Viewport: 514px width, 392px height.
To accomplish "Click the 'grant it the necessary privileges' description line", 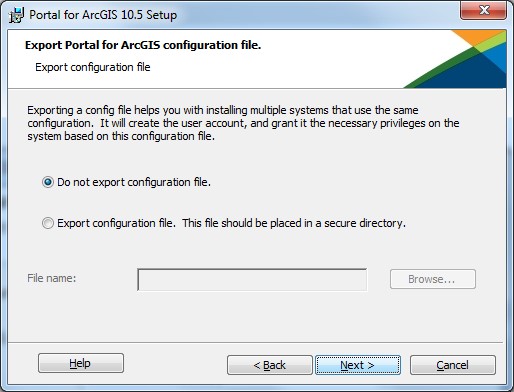I will point(243,123).
